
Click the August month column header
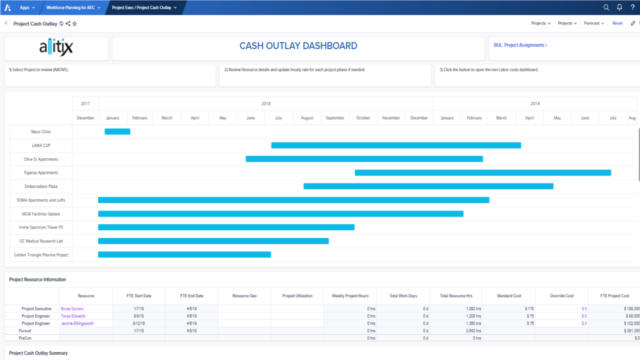coord(307,118)
